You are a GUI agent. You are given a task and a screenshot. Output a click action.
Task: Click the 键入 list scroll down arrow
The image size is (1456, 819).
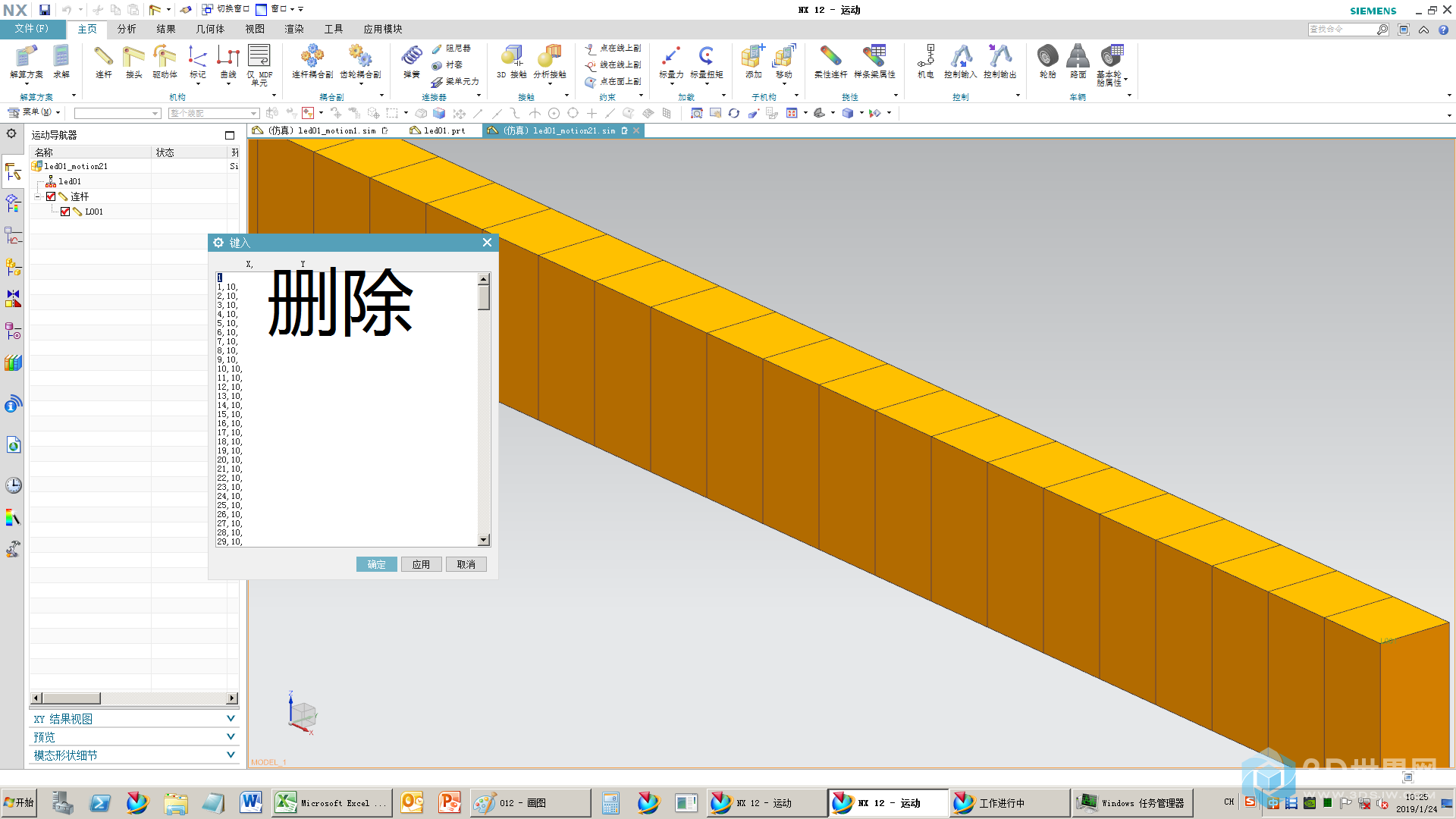tap(484, 540)
